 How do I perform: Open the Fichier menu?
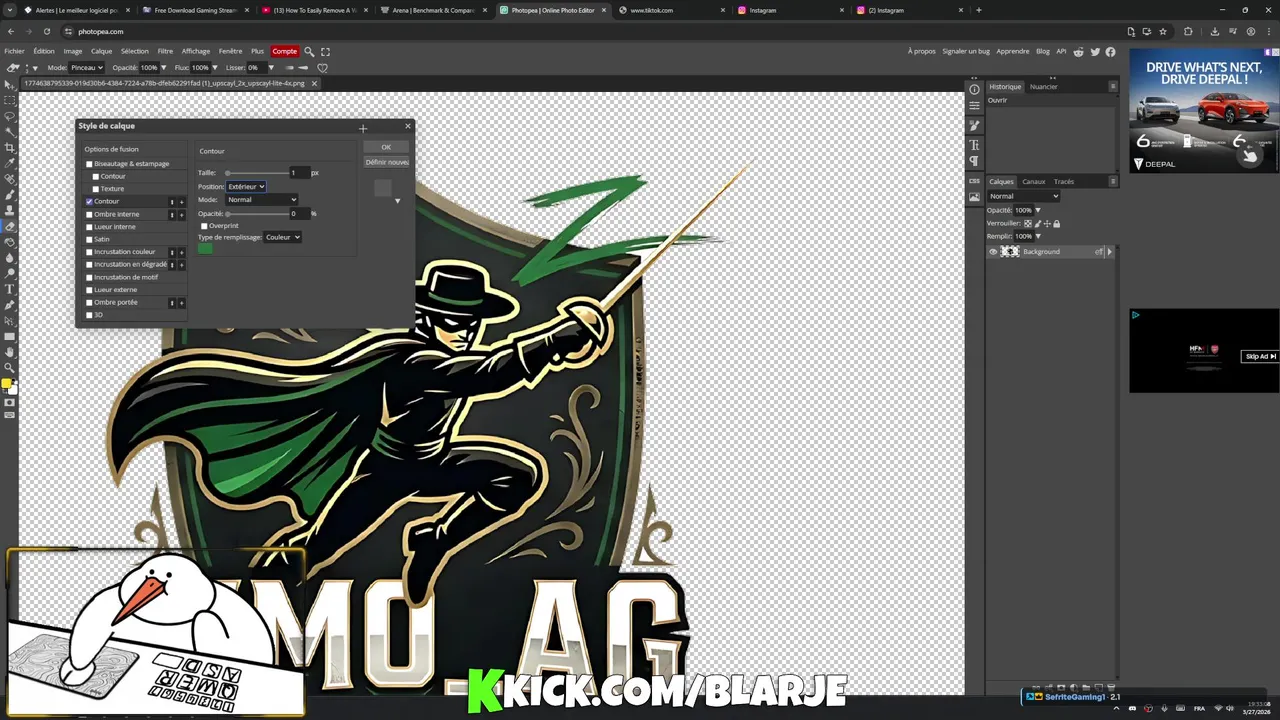point(14,51)
